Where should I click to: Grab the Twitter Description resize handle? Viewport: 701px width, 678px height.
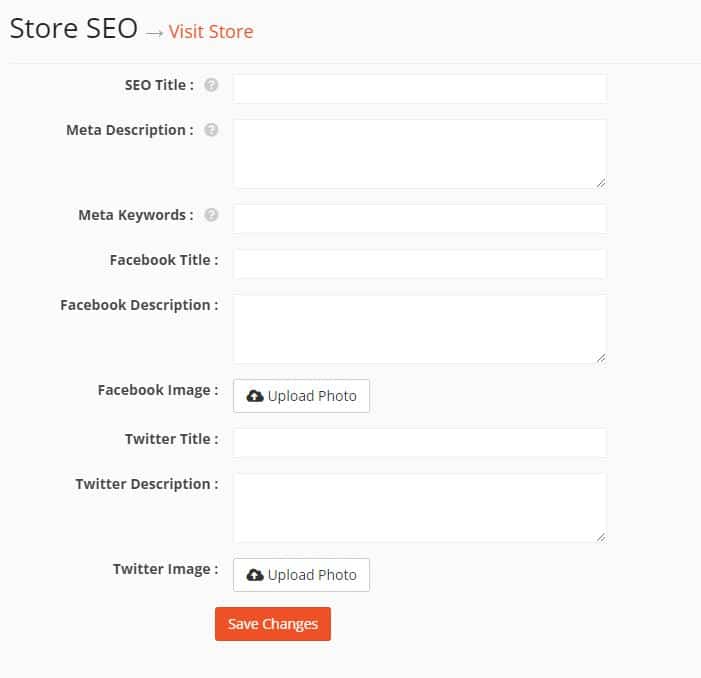pos(601,537)
